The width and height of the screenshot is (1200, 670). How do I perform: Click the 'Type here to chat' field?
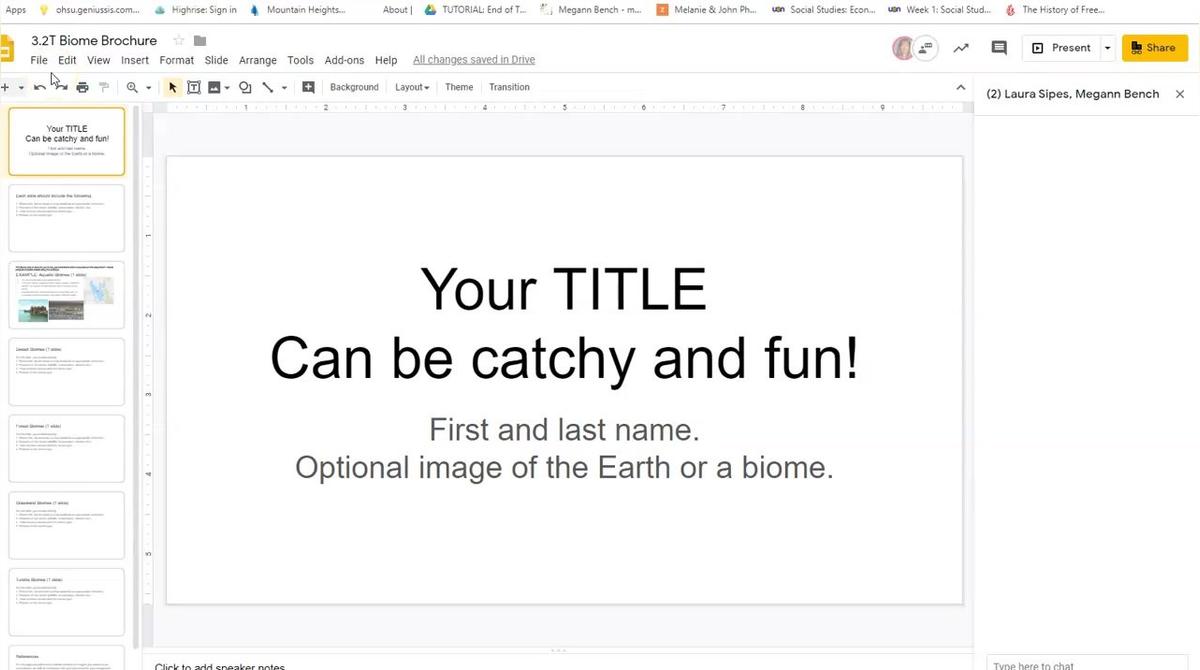(x=1087, y=664)
